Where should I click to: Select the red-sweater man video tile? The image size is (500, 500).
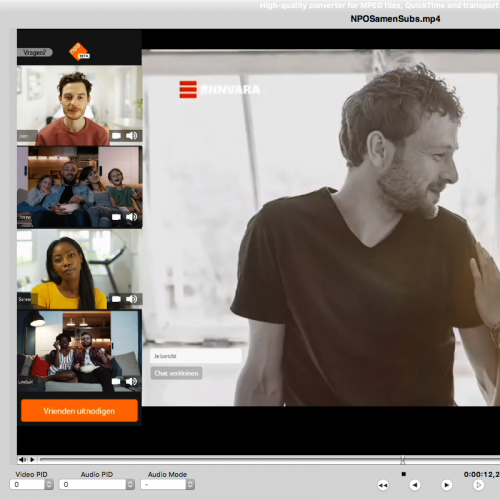coord(80,105)
